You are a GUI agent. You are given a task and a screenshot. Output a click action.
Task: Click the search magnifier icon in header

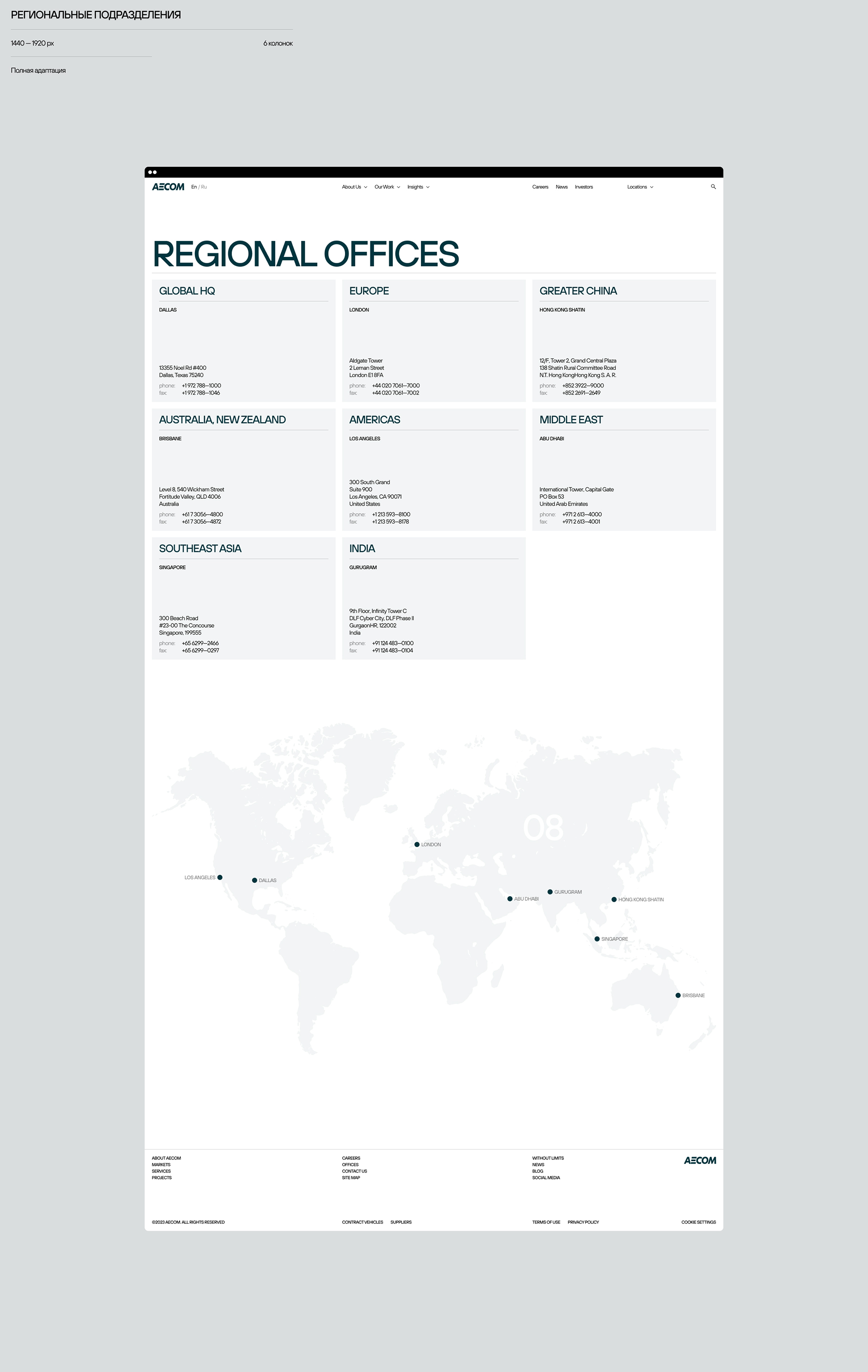pyautogui.click(x=713, y=187)
